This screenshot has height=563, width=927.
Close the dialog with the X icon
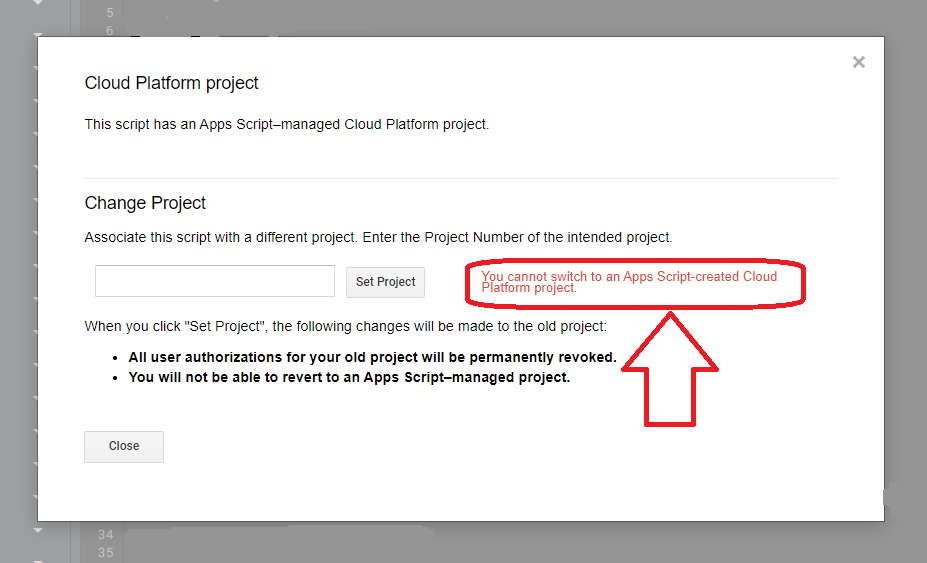coord(858,62)
